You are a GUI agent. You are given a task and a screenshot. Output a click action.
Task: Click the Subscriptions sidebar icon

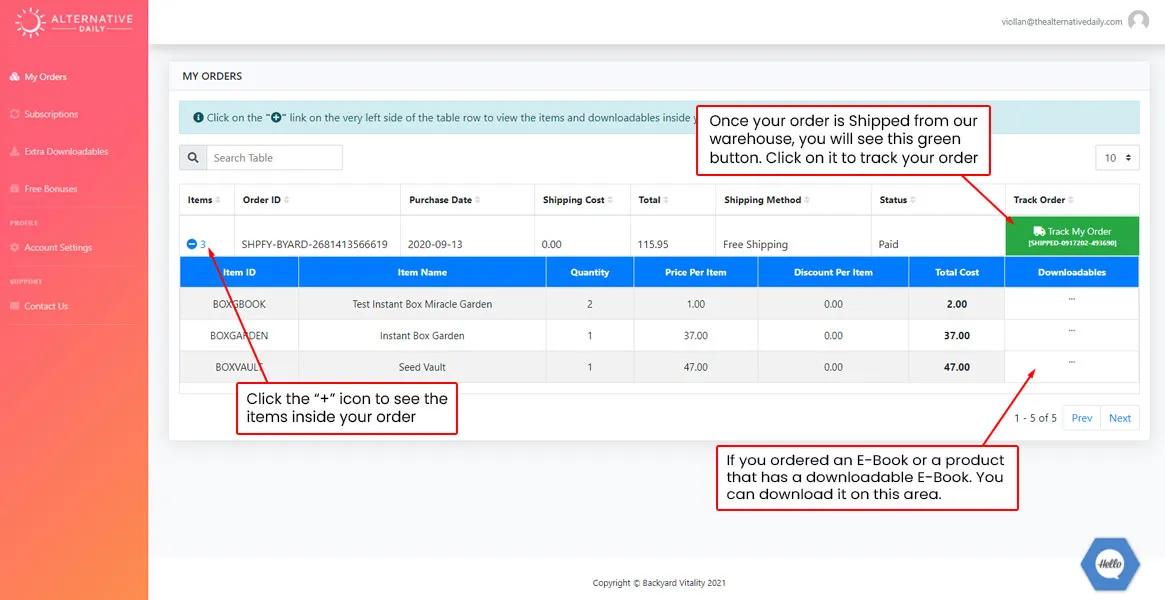(14, 114)
